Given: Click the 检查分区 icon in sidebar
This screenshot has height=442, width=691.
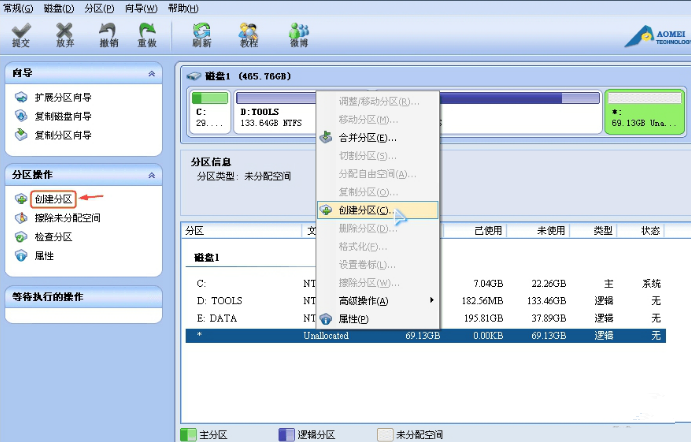Looking at the screenshot, I should [x=21, y=237].
